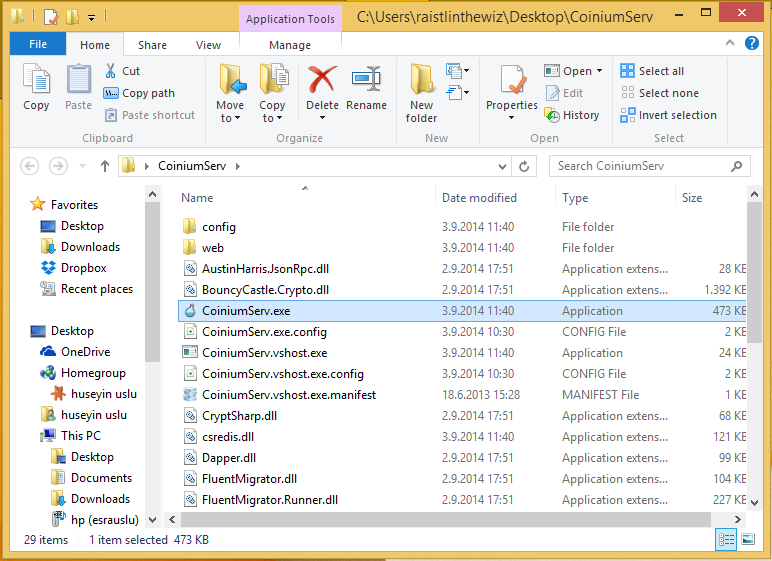This screenshot has height=561, width=772.
Task: Click History in the Open group
Action: click(x=572, y=115)
